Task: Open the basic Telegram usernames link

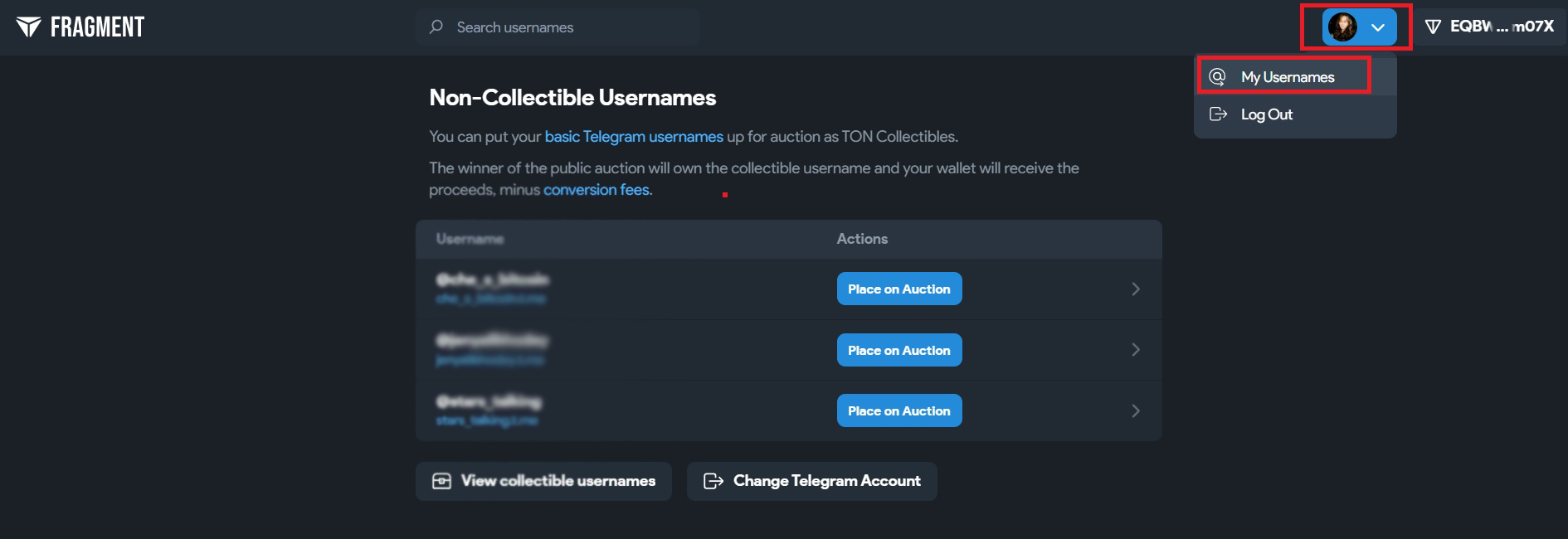Action: (634, 137)
